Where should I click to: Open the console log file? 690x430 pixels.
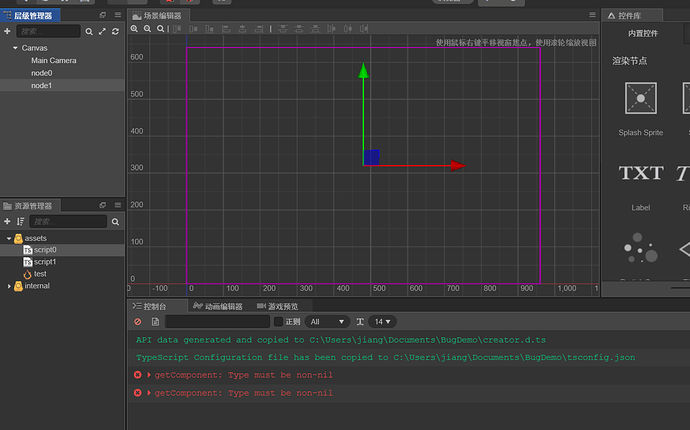point(155,322)
